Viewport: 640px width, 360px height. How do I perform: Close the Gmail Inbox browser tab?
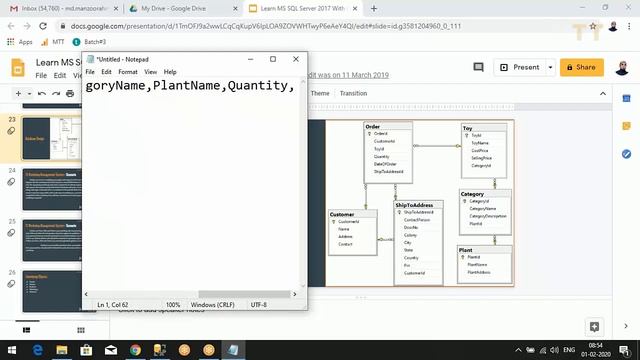tap(116, 9)
